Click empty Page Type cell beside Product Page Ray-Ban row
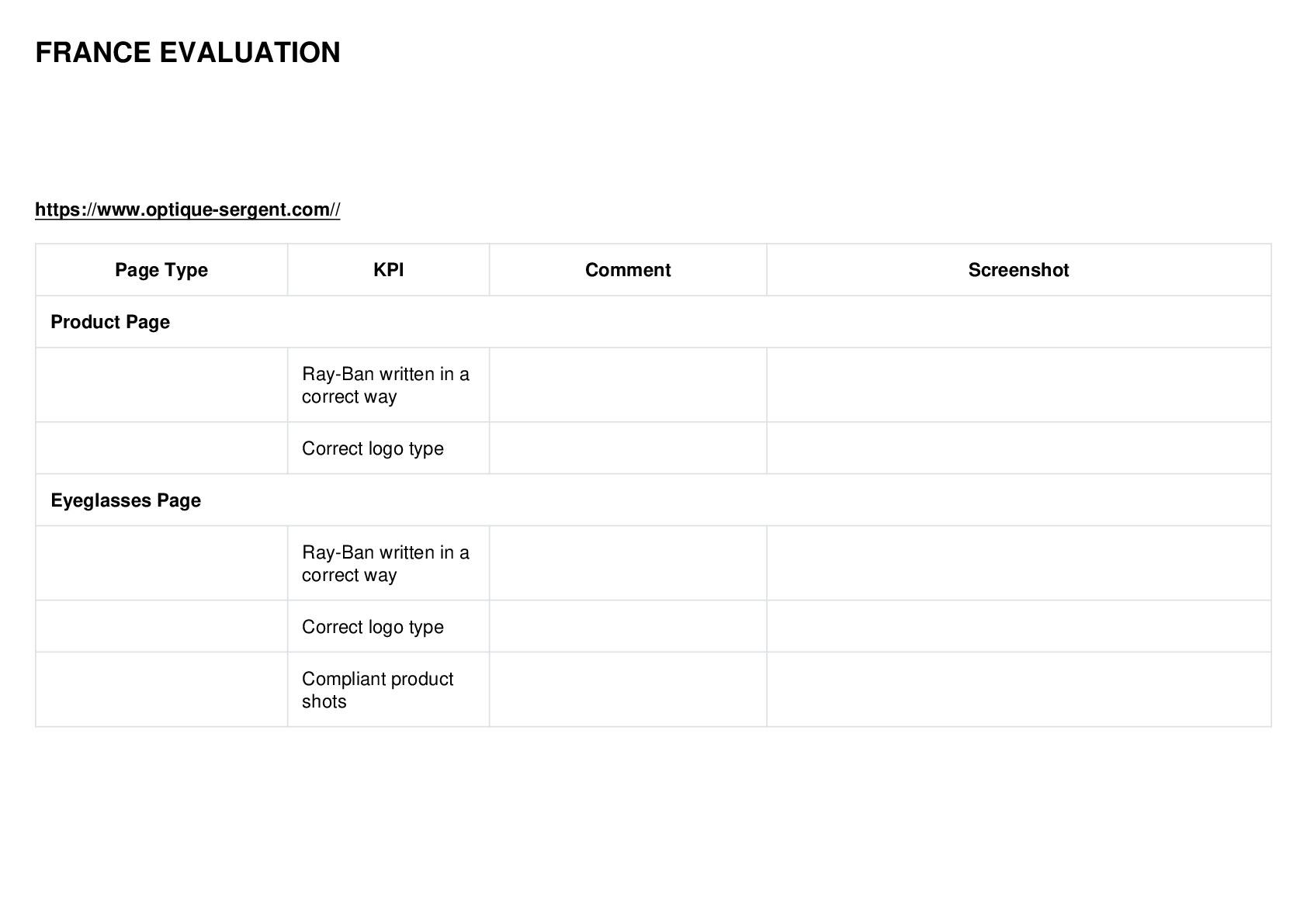 pyautogui.click(x=161, y=386)
